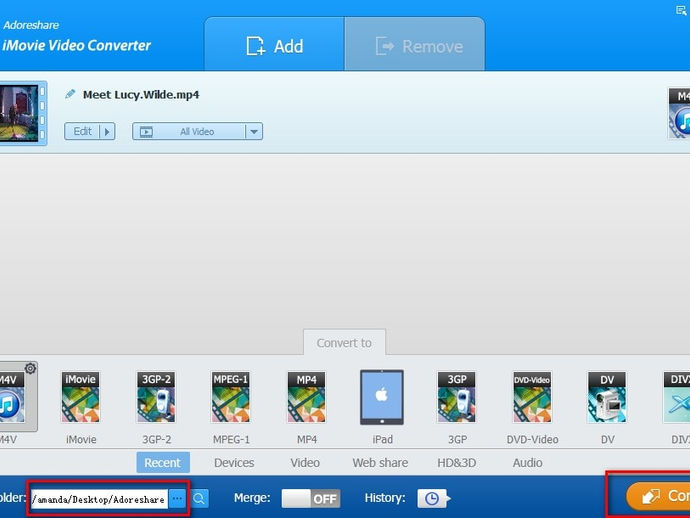
Task: Click the pencil rename icon beside Meet Lucy.Wilde.mp4
Action: (x=70, y=94)
